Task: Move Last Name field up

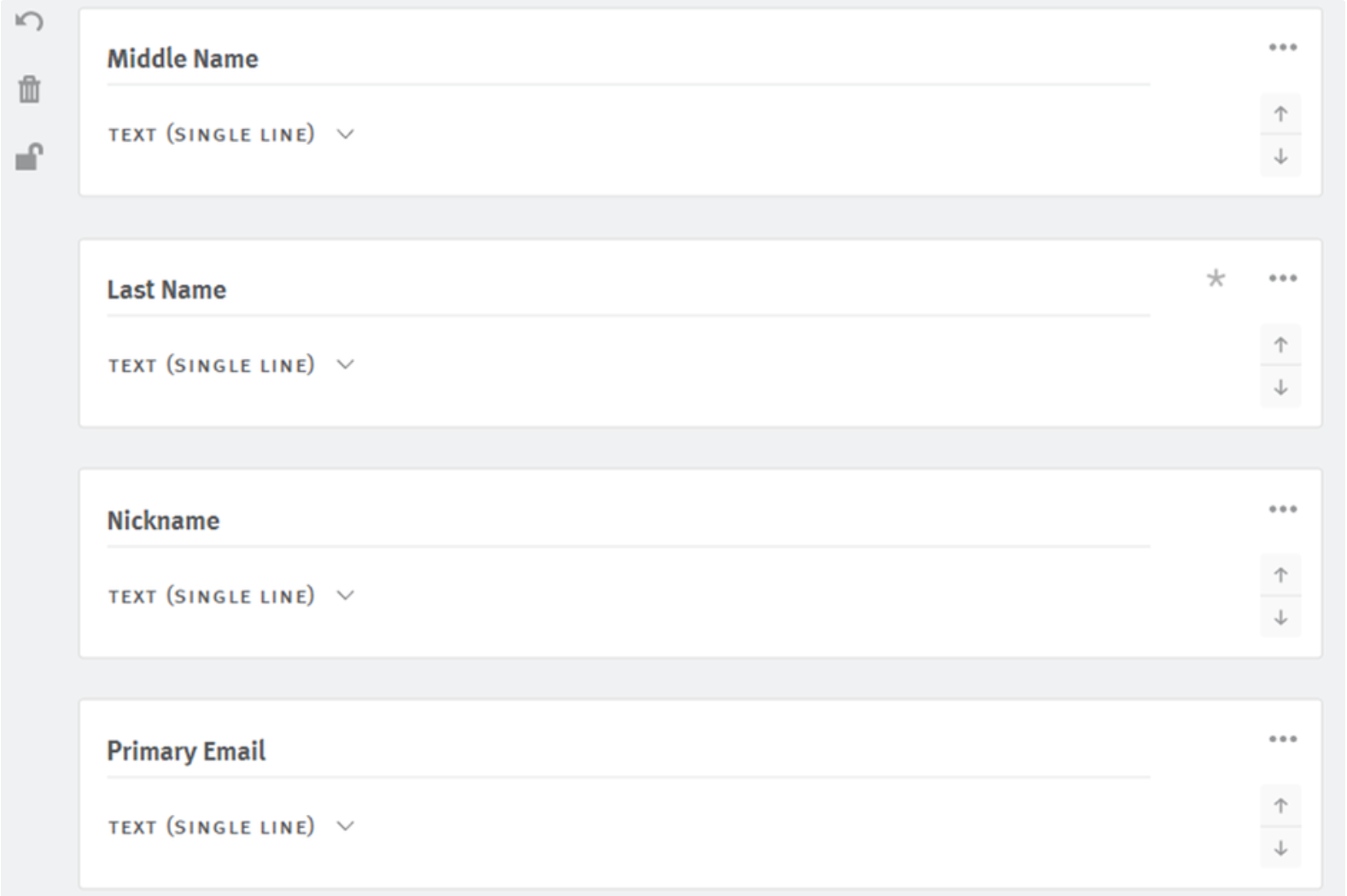Action: click(x=1280, y=345)
